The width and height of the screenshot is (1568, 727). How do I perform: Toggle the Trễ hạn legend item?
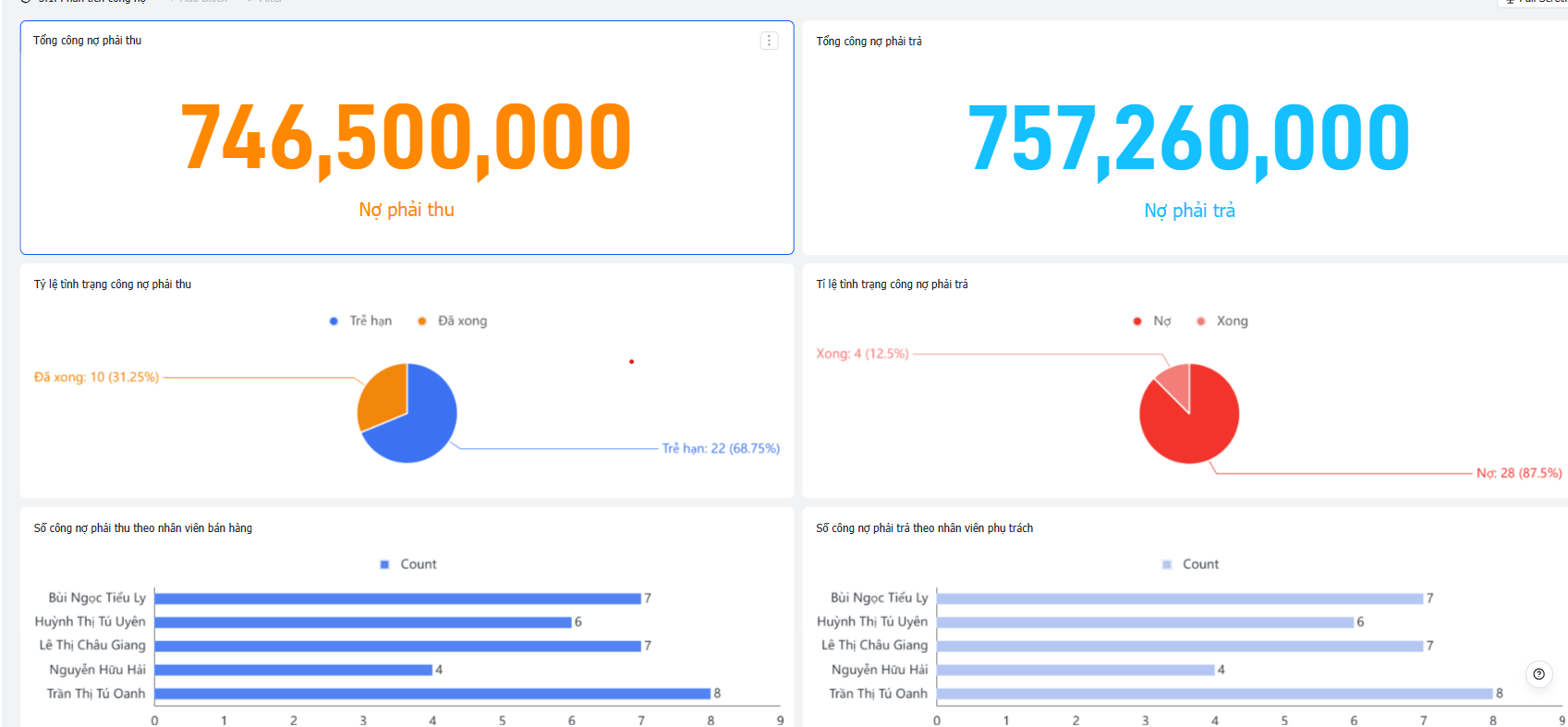[360, 321]
